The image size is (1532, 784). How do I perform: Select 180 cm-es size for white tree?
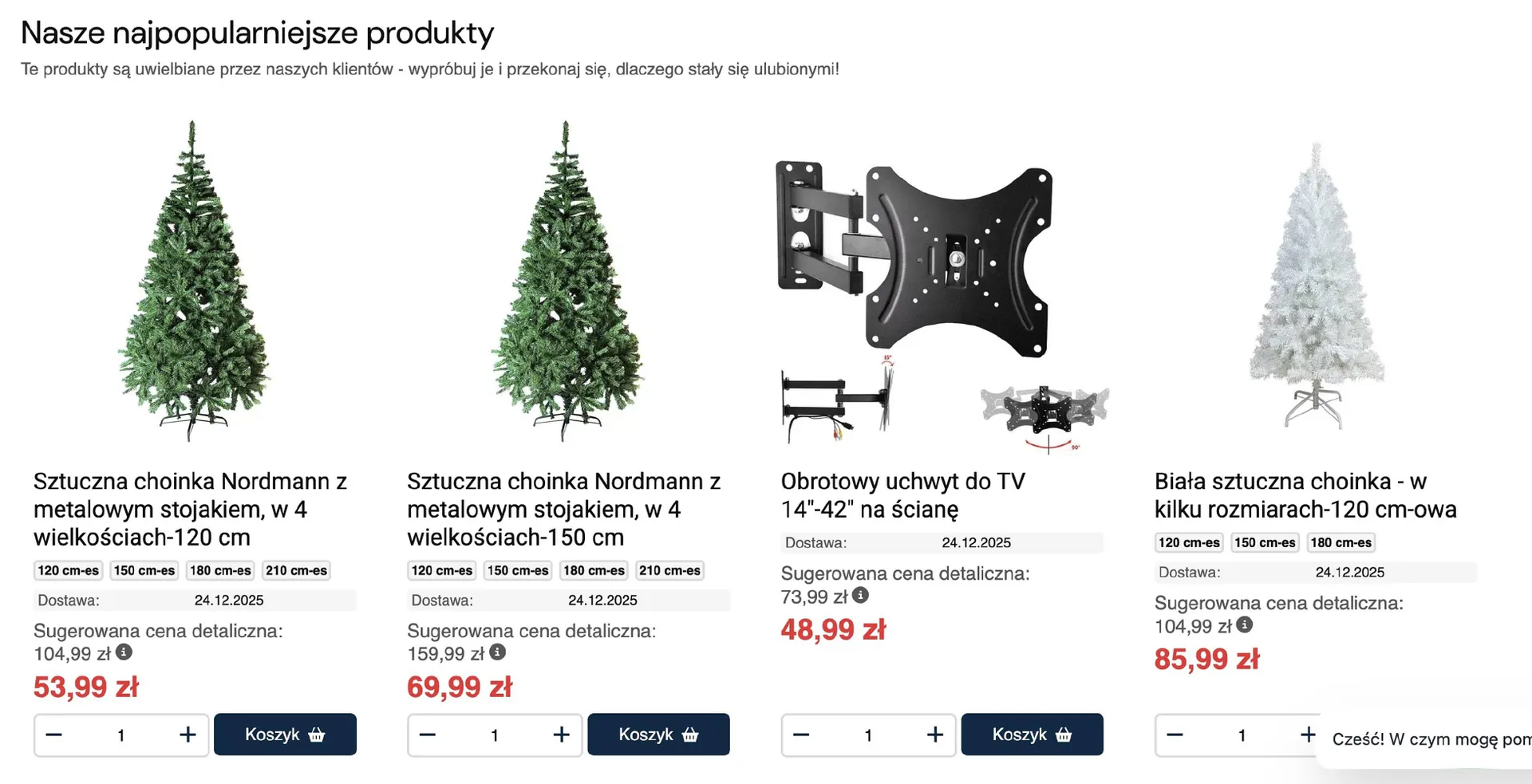tap(1341, 542)
